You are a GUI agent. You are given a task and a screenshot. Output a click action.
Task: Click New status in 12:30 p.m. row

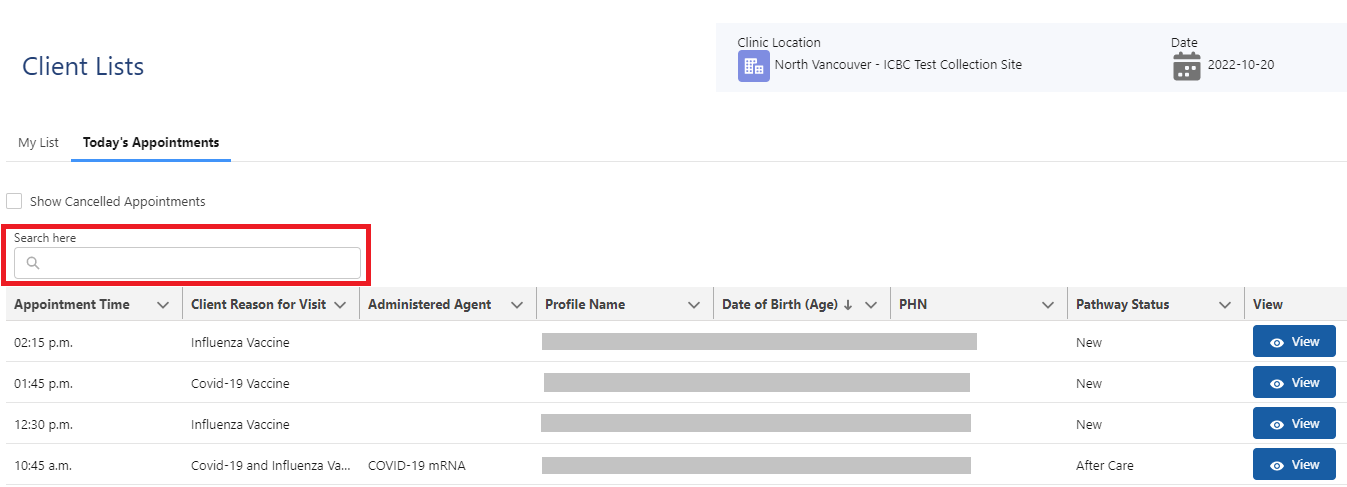pos(1089,425)
